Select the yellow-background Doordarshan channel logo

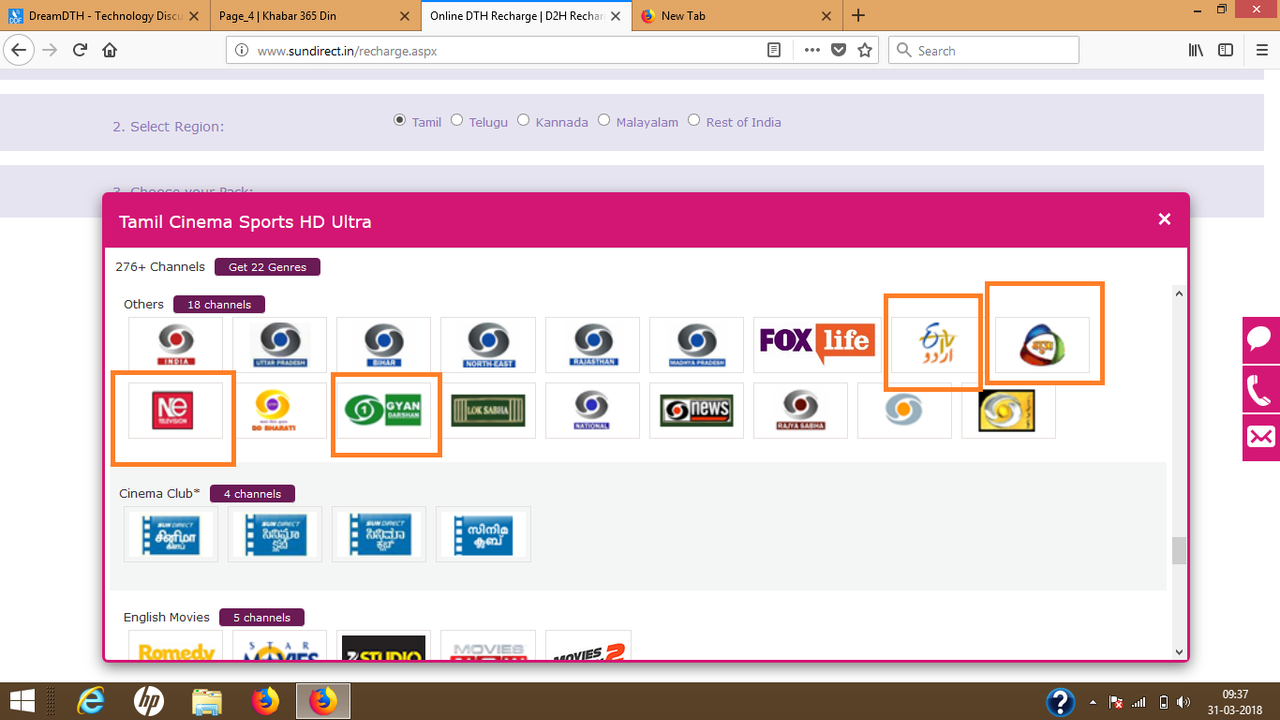coord(1008,410)
